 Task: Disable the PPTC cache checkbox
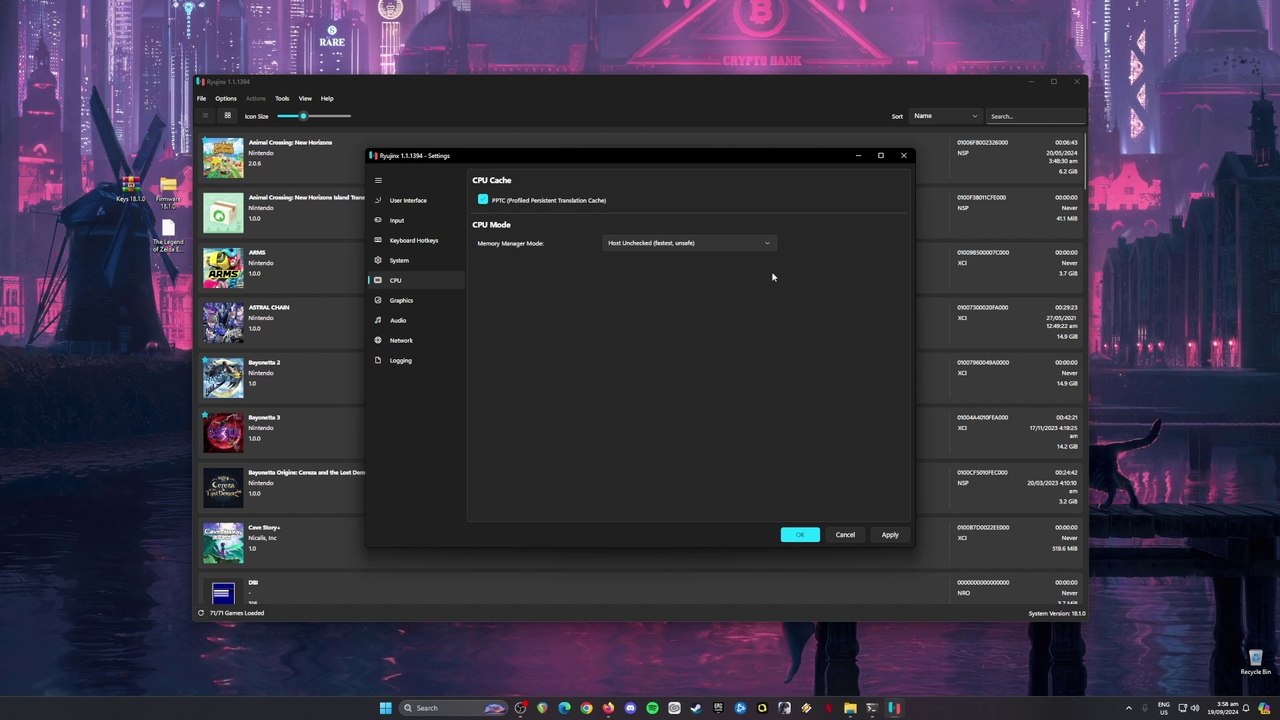(x=483, y=200)
